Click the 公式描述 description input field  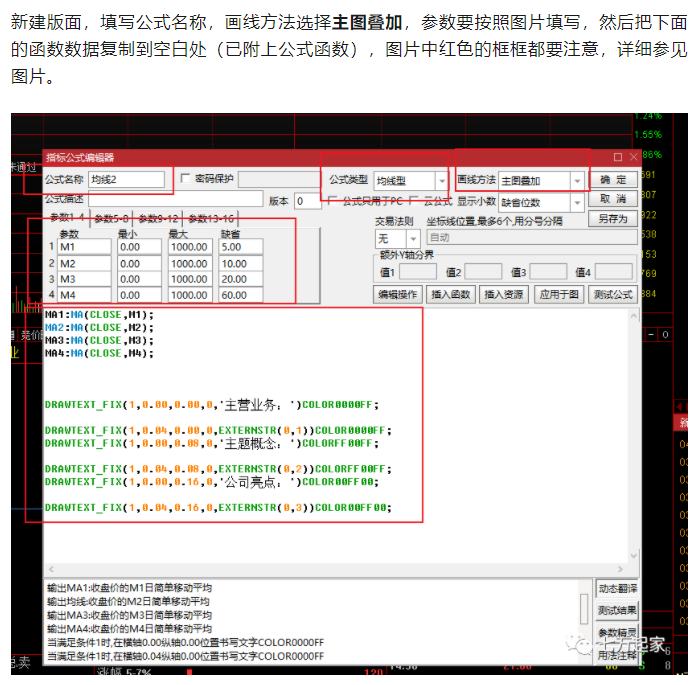click(x=176, y=199)
